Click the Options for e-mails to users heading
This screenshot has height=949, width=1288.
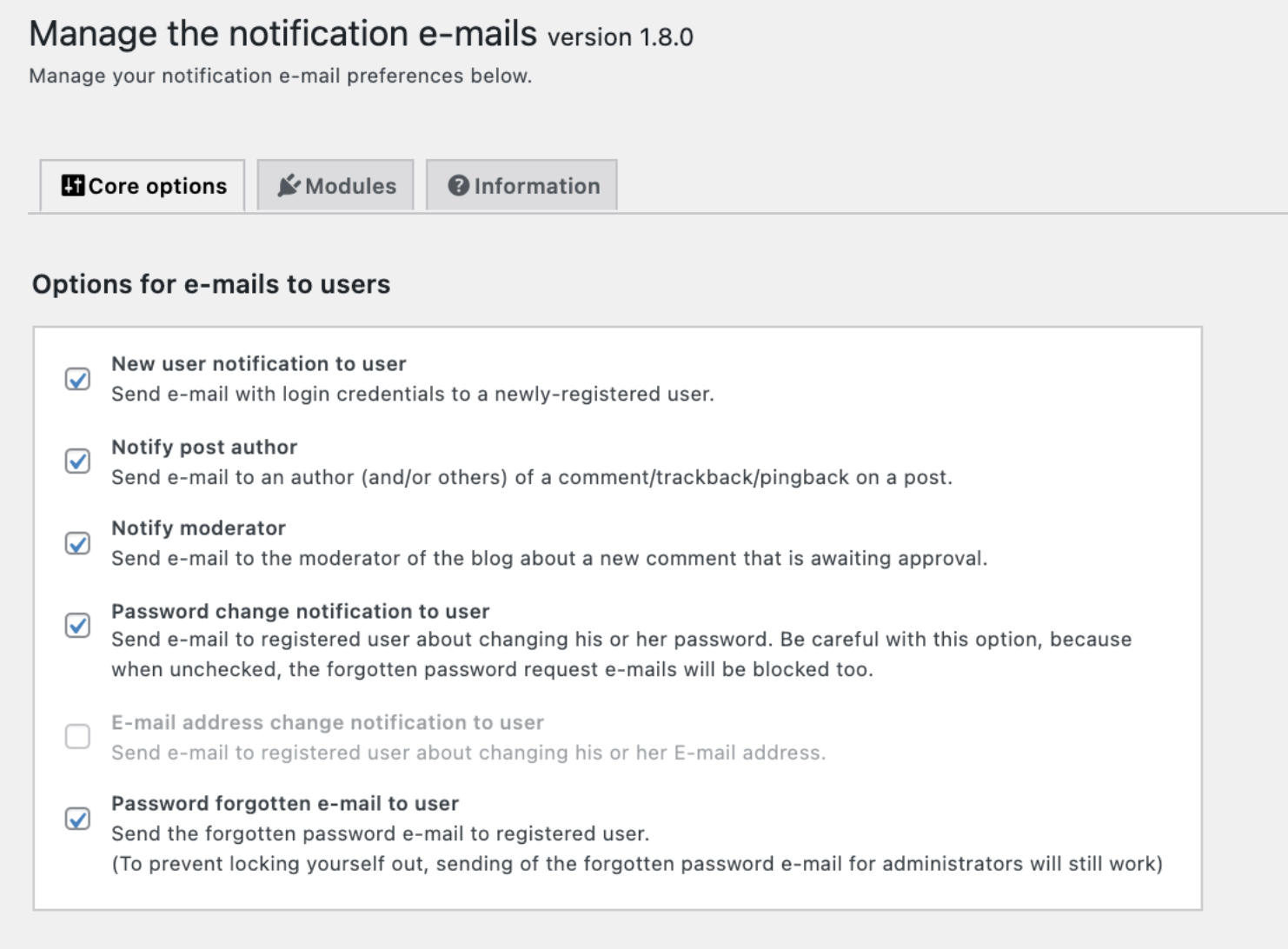pos(212,283)
